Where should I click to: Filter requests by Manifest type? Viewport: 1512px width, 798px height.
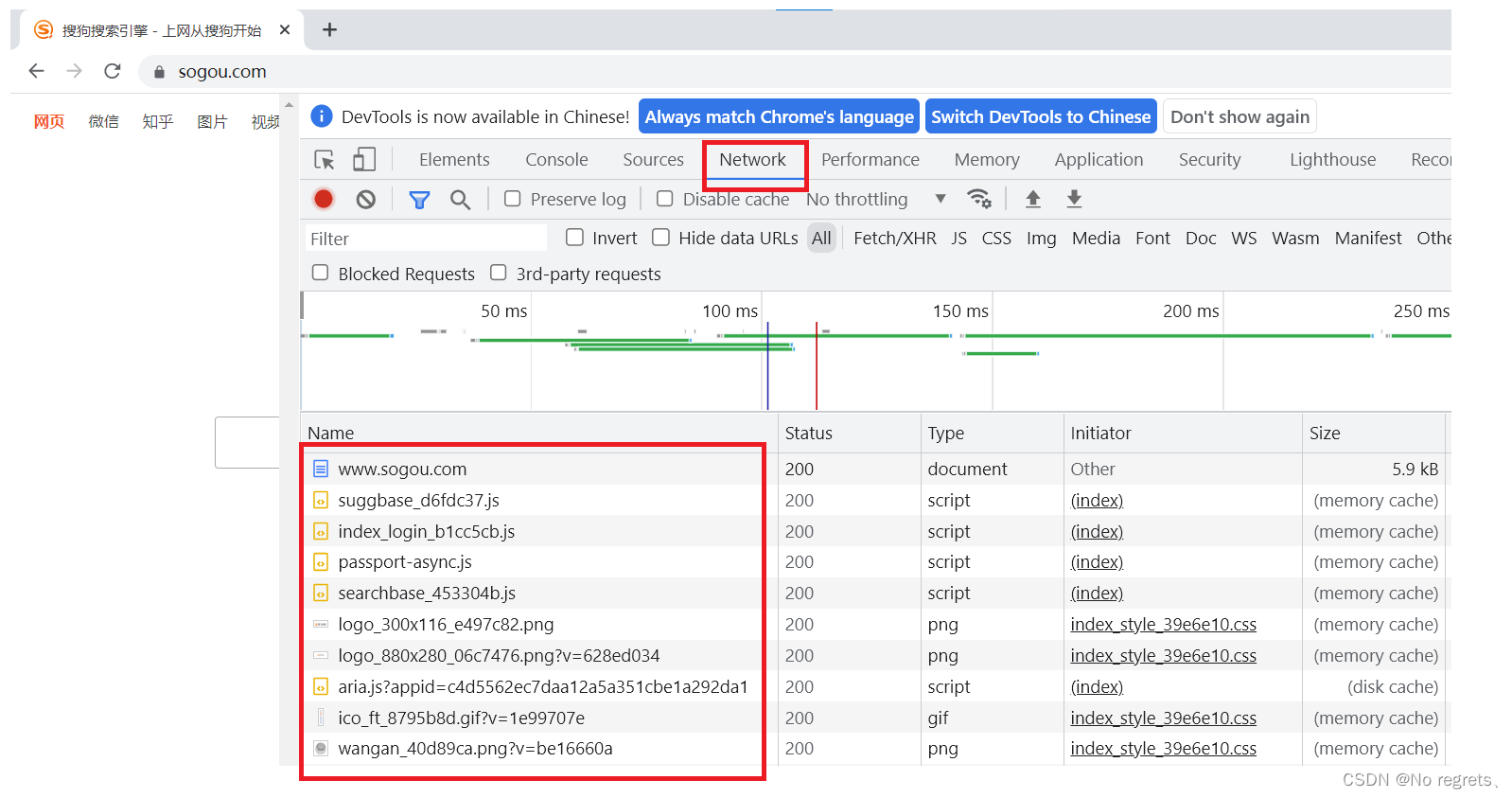click(x=1368, y=239)
